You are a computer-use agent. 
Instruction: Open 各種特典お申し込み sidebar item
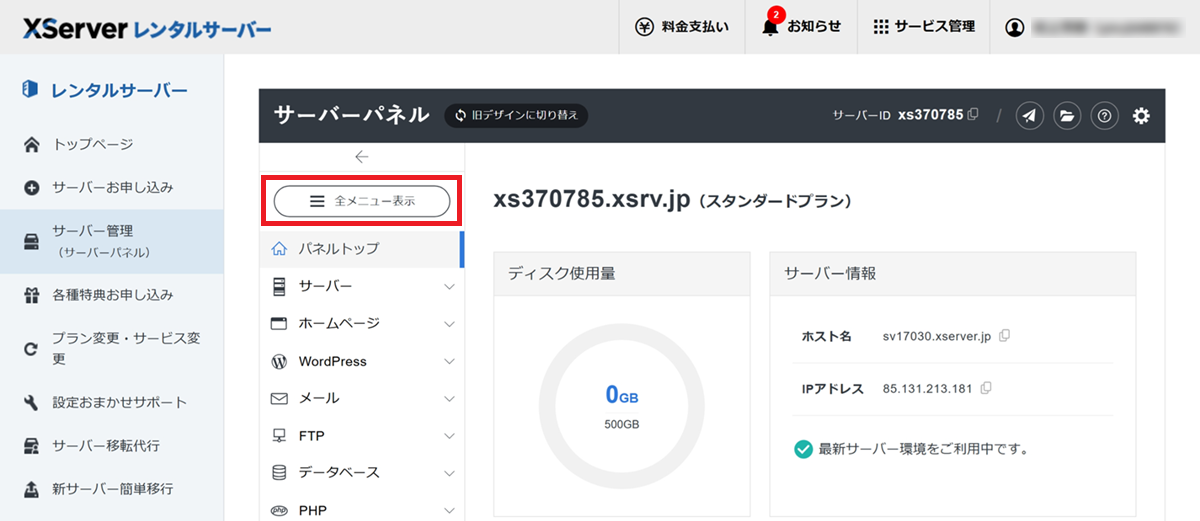coord(112,295)
